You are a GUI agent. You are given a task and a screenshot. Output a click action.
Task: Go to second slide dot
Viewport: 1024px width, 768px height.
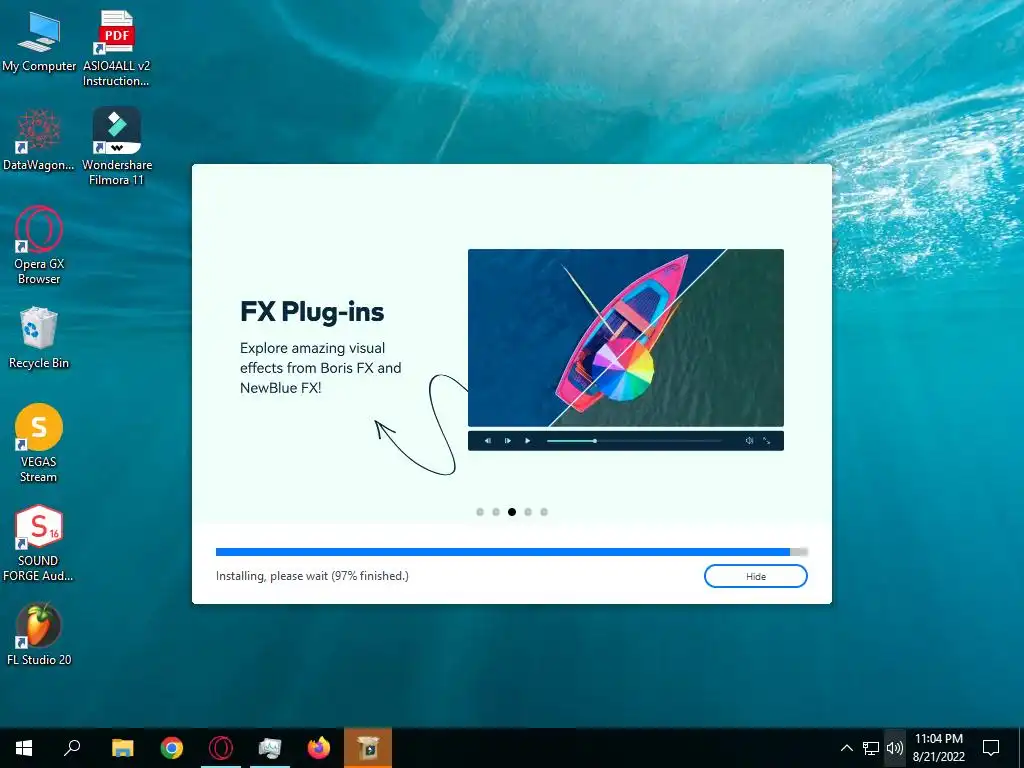click(496, 512)
